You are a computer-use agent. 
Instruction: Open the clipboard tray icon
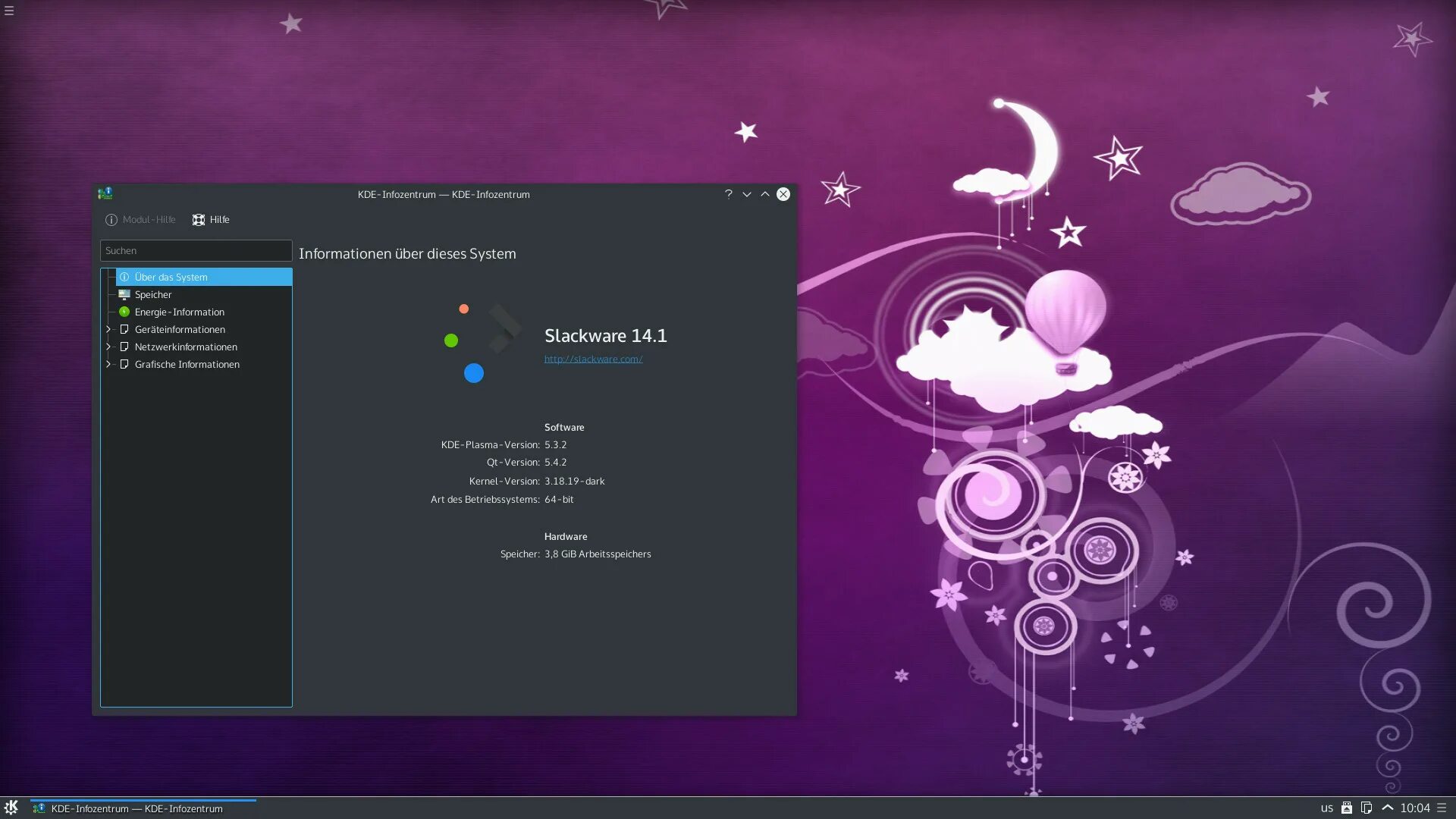click(x=1367, y=808)
